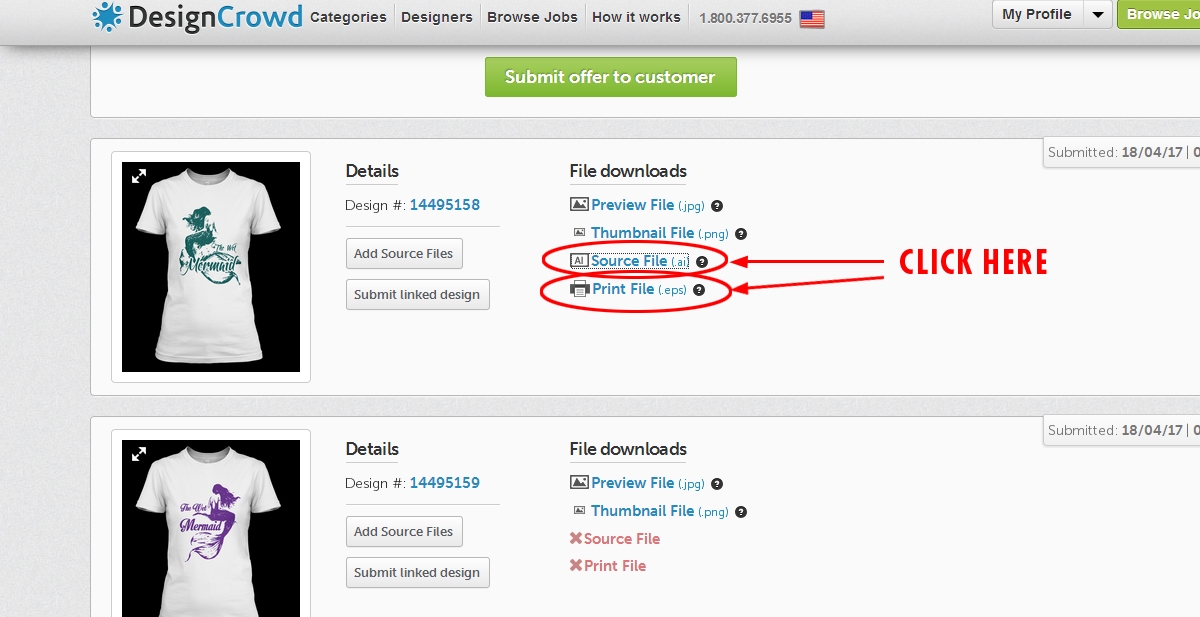Click the phone number 1.800.377.6955
The height and width of the screenshot is (617, 1200).
pyautogui.click(x=746, y=18)
